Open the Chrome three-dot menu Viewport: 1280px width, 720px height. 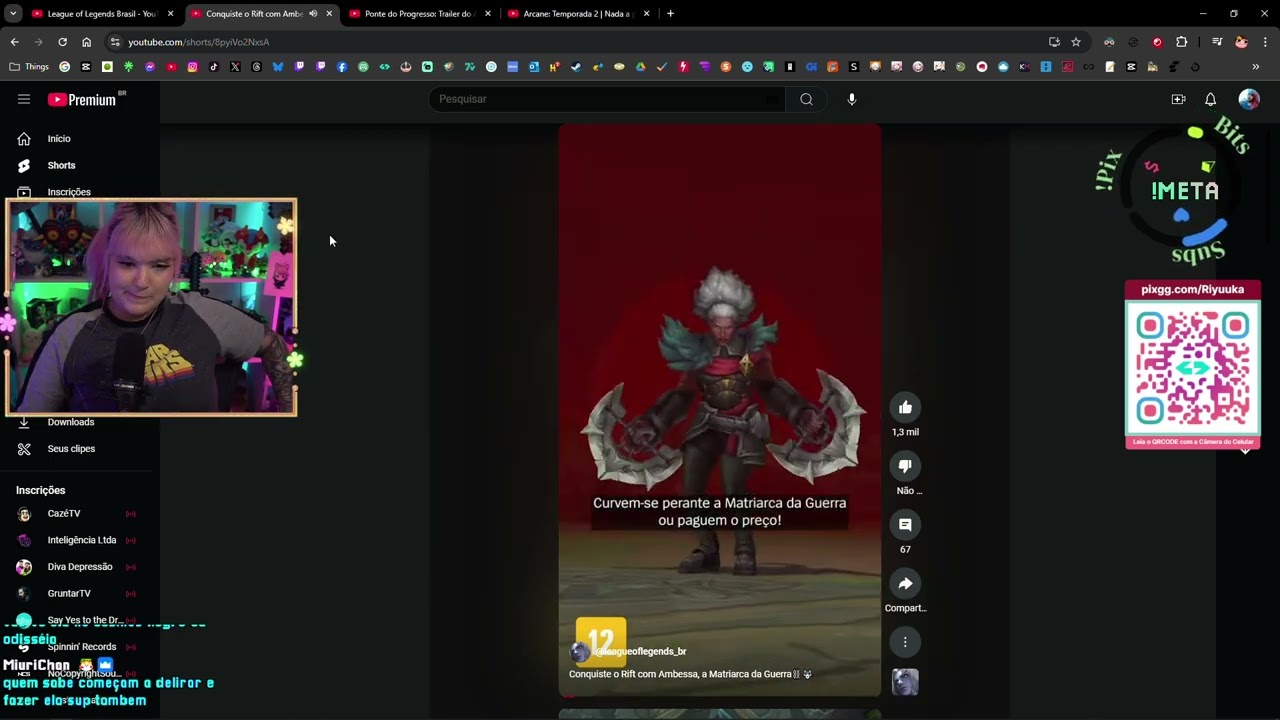coord(1265,42)
